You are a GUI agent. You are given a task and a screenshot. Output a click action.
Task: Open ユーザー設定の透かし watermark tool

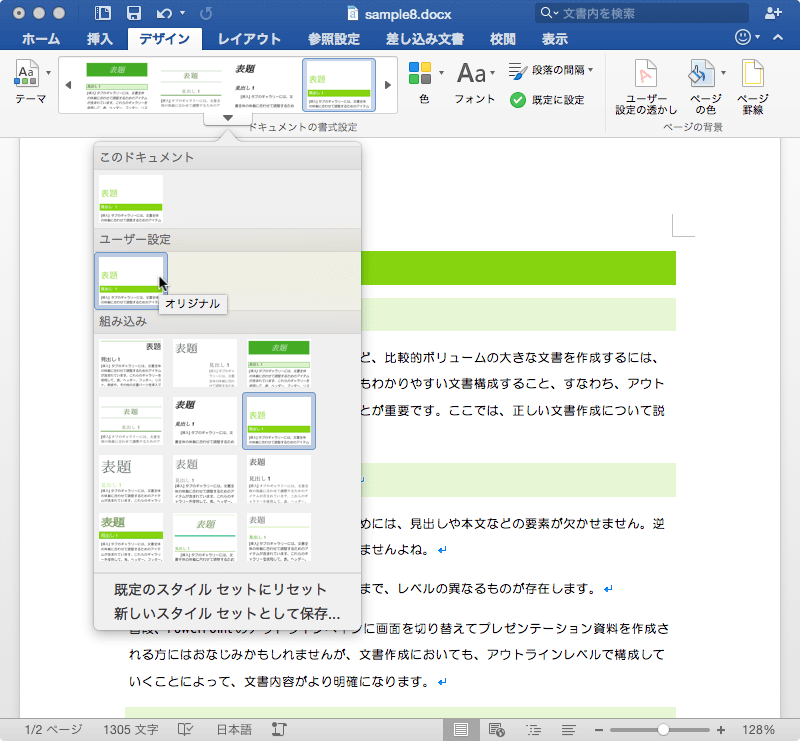tap(646, 87)
